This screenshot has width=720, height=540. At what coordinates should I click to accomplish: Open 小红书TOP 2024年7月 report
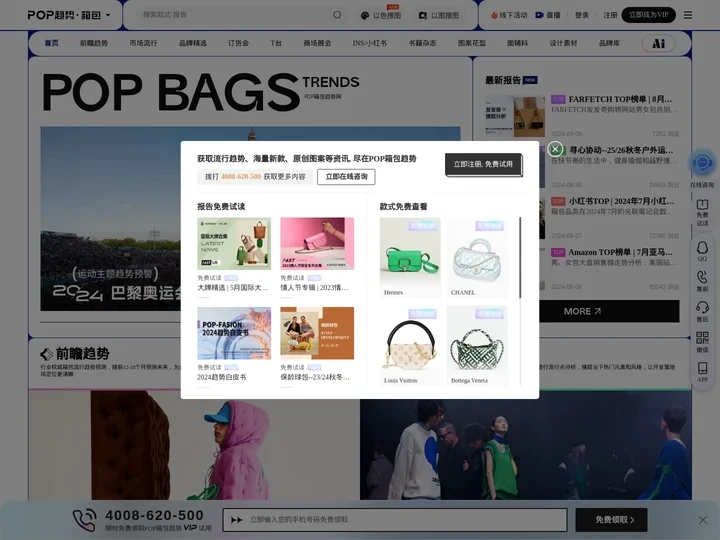click(x=613, y=201)
